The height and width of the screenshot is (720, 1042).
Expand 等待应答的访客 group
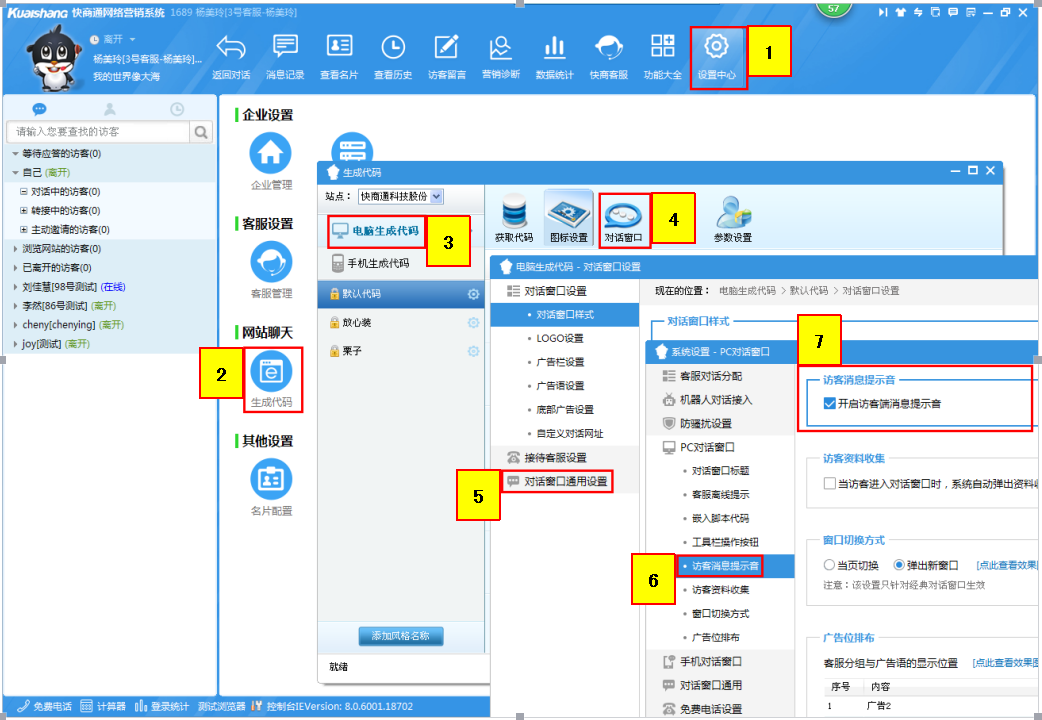click(x=15, y=154)
